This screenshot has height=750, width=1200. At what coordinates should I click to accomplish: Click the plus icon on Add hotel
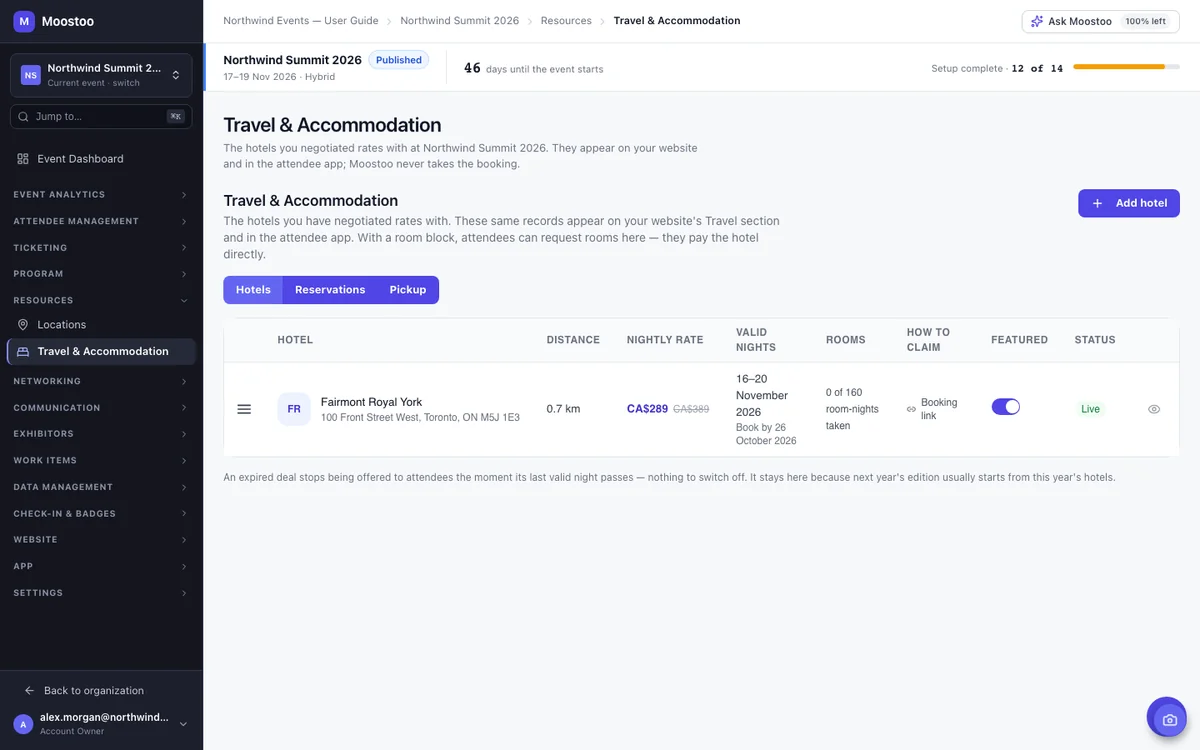pyautogui.click(x=1097, y=203)
